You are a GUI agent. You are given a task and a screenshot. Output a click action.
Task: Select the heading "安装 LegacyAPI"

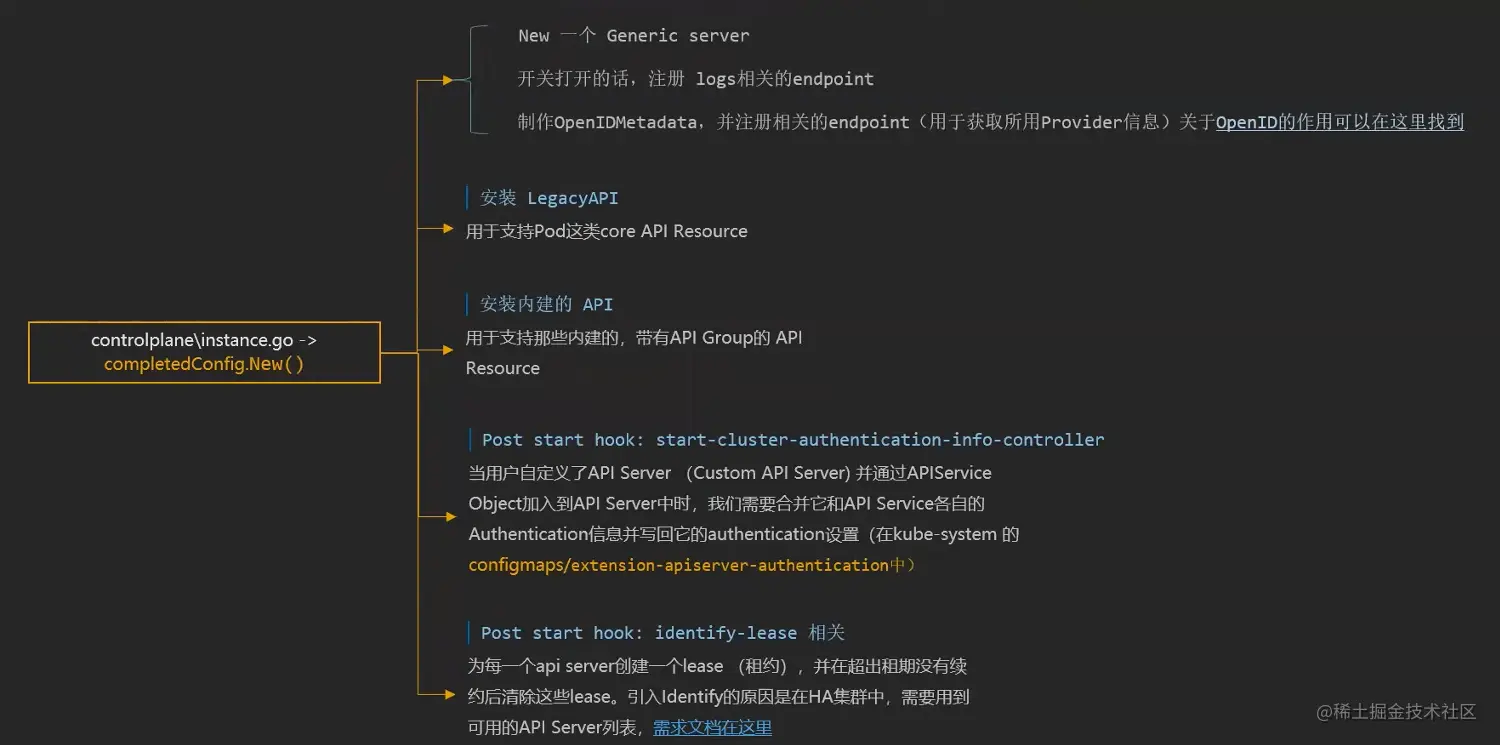click(x=549, y=198)
